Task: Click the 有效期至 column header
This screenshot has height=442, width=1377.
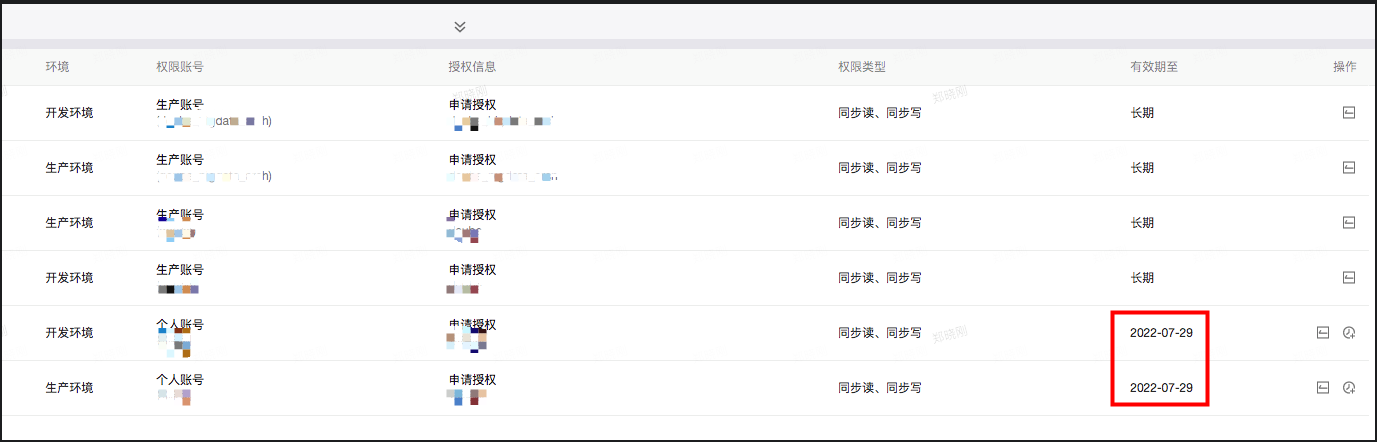Action: tap(1154, 67)
